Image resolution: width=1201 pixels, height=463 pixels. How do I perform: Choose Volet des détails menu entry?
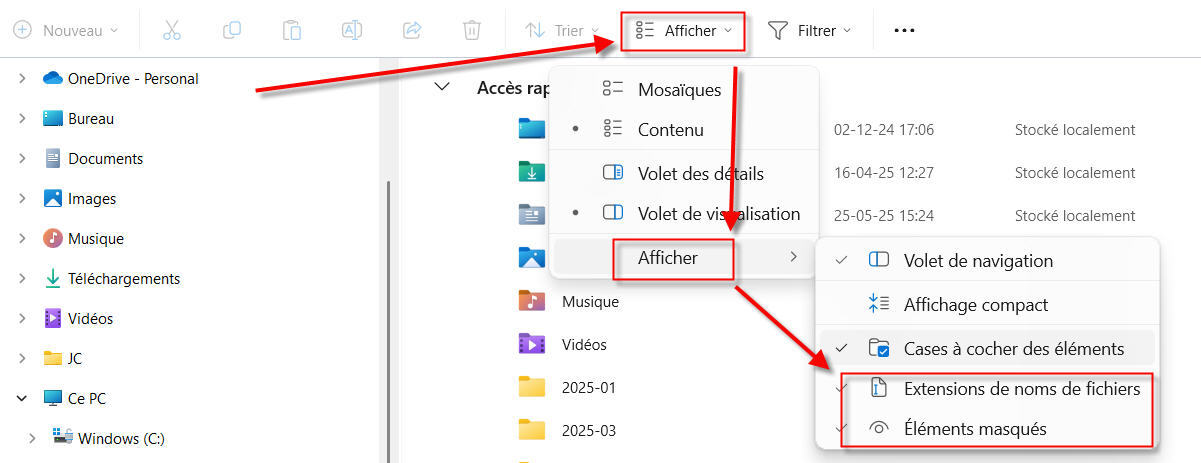[700, 174]
